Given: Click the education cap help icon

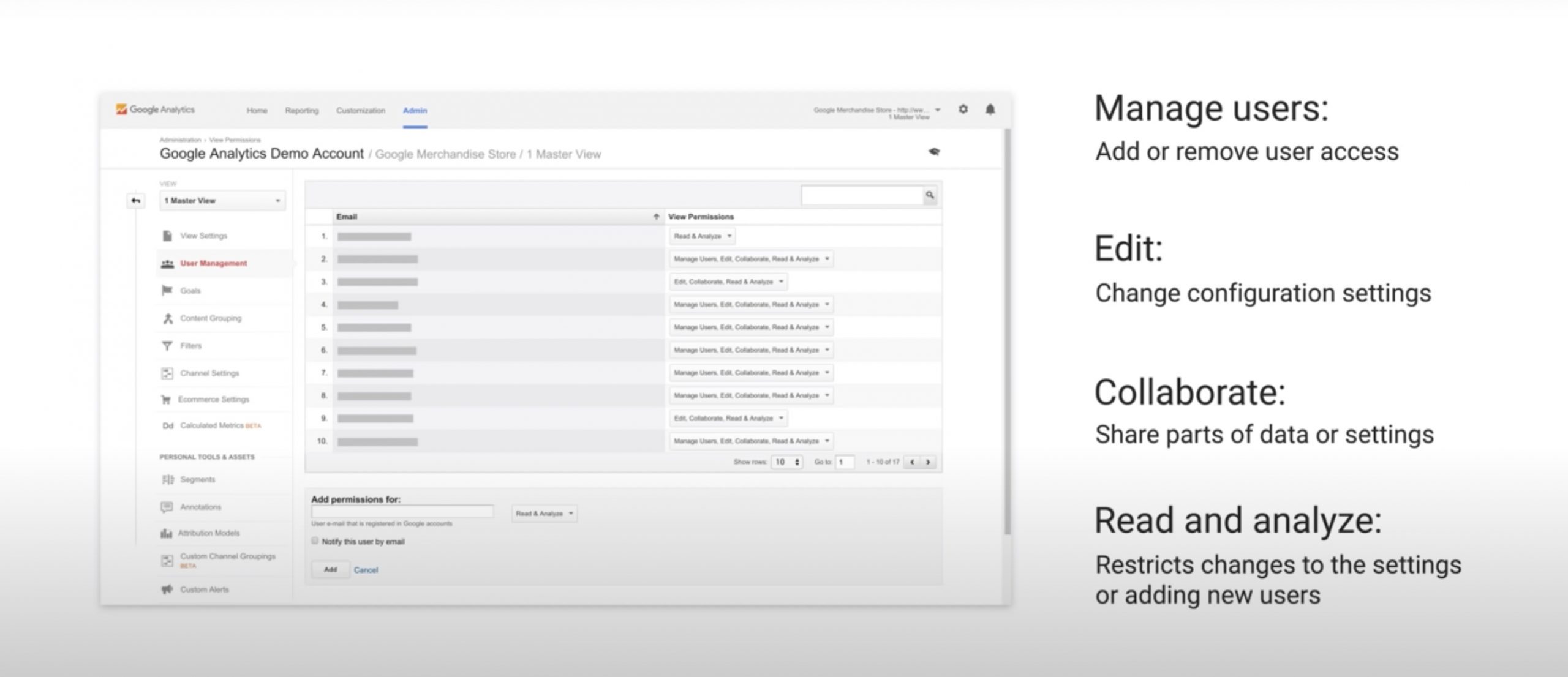Looking at the screenshot, I should point(933,151).
